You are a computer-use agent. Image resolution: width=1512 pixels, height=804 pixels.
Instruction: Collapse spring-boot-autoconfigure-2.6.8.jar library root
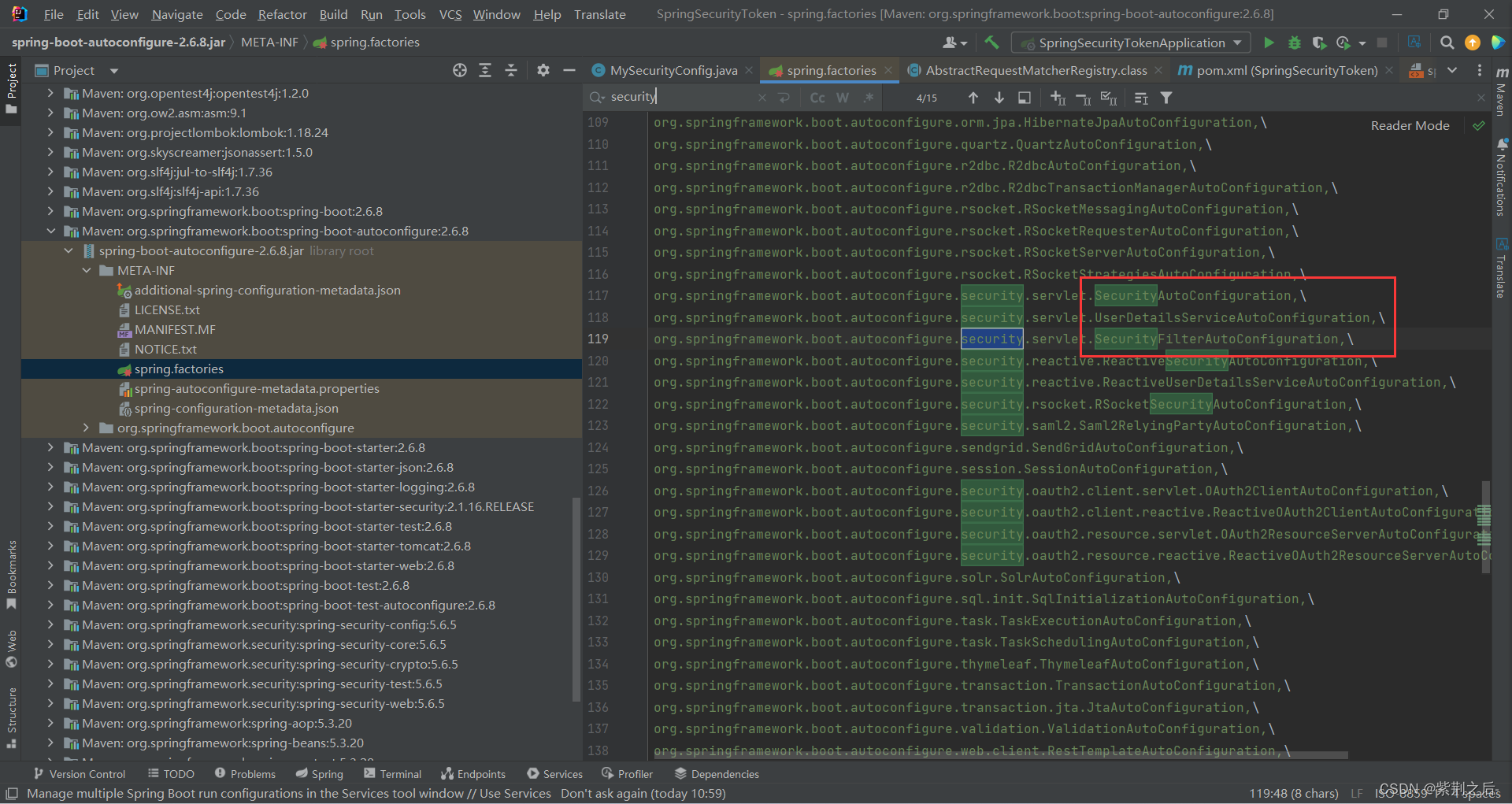(x=69, y=250)
